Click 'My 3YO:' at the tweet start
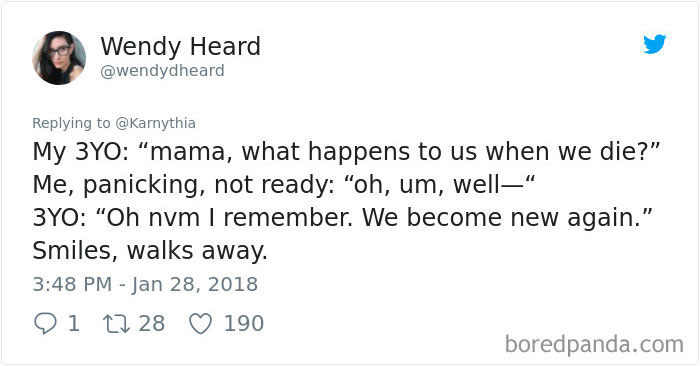Viewport: 700px width, 366px height. [80, 152]
